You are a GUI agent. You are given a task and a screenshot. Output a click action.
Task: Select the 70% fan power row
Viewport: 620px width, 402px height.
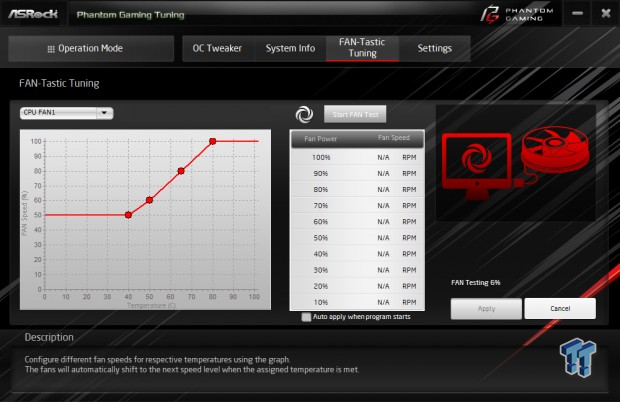pyautogui.click(x=357, y=206)
